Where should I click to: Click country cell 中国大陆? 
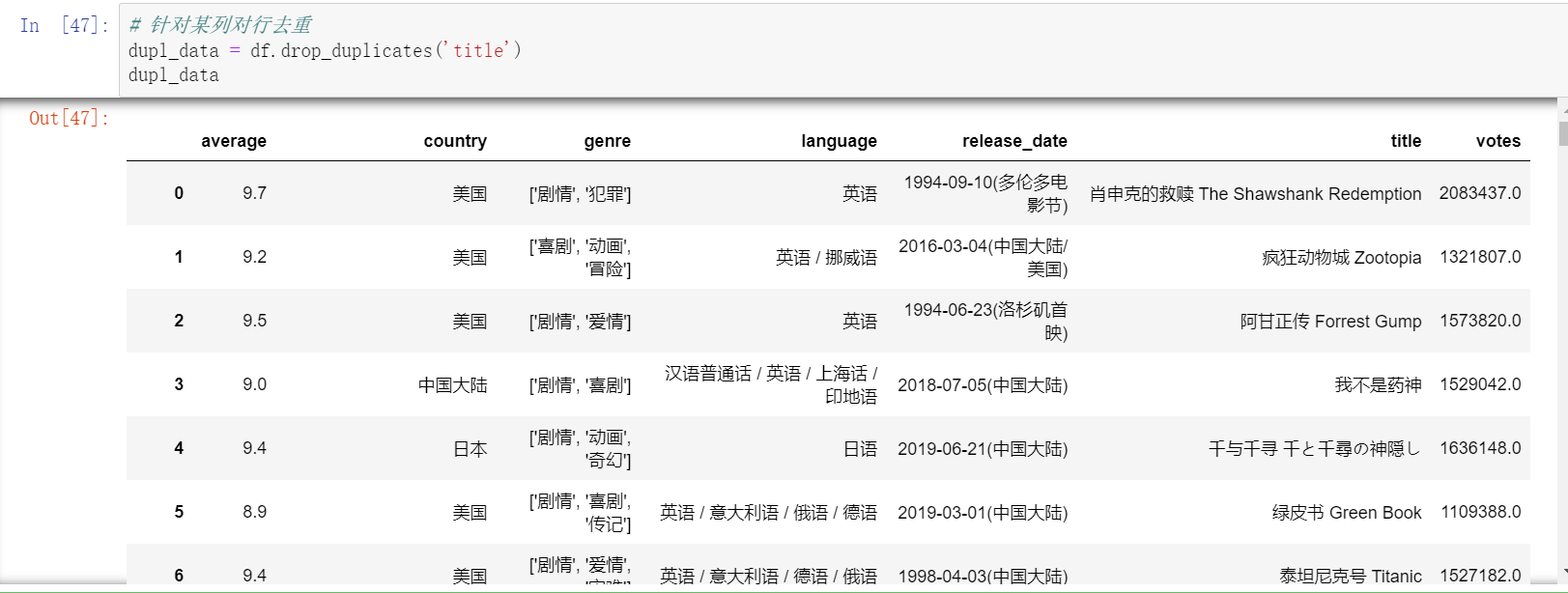click(453, 385)
